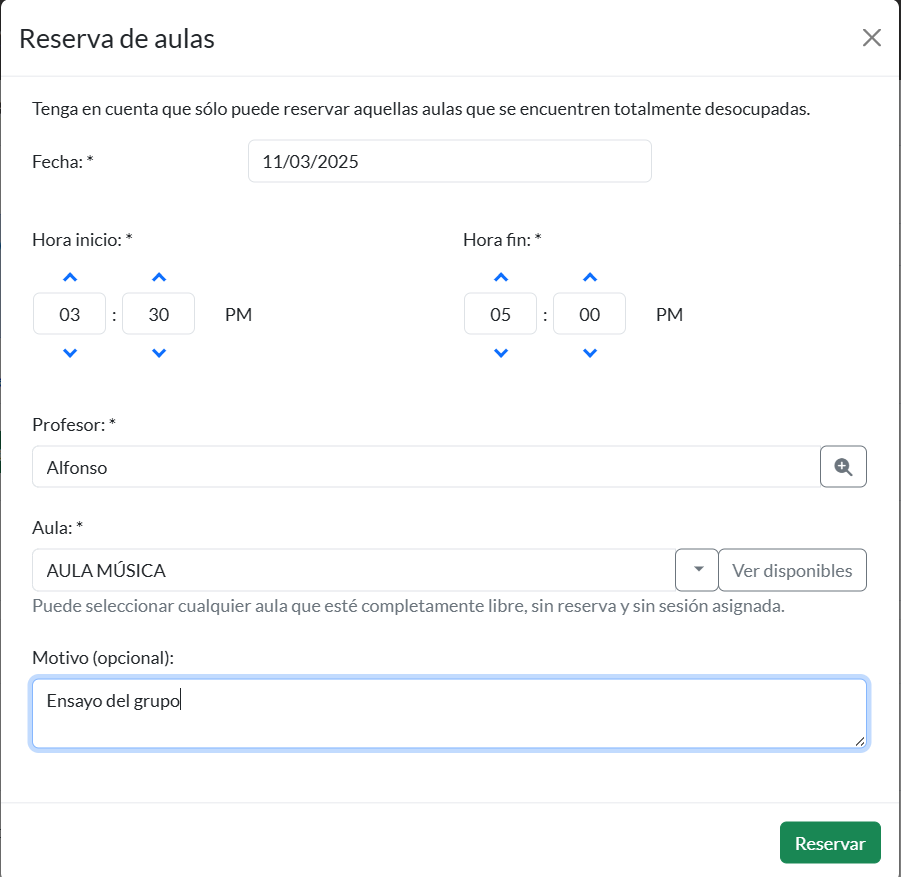Click the end hour field showing 05

click(x=500, y=314)
